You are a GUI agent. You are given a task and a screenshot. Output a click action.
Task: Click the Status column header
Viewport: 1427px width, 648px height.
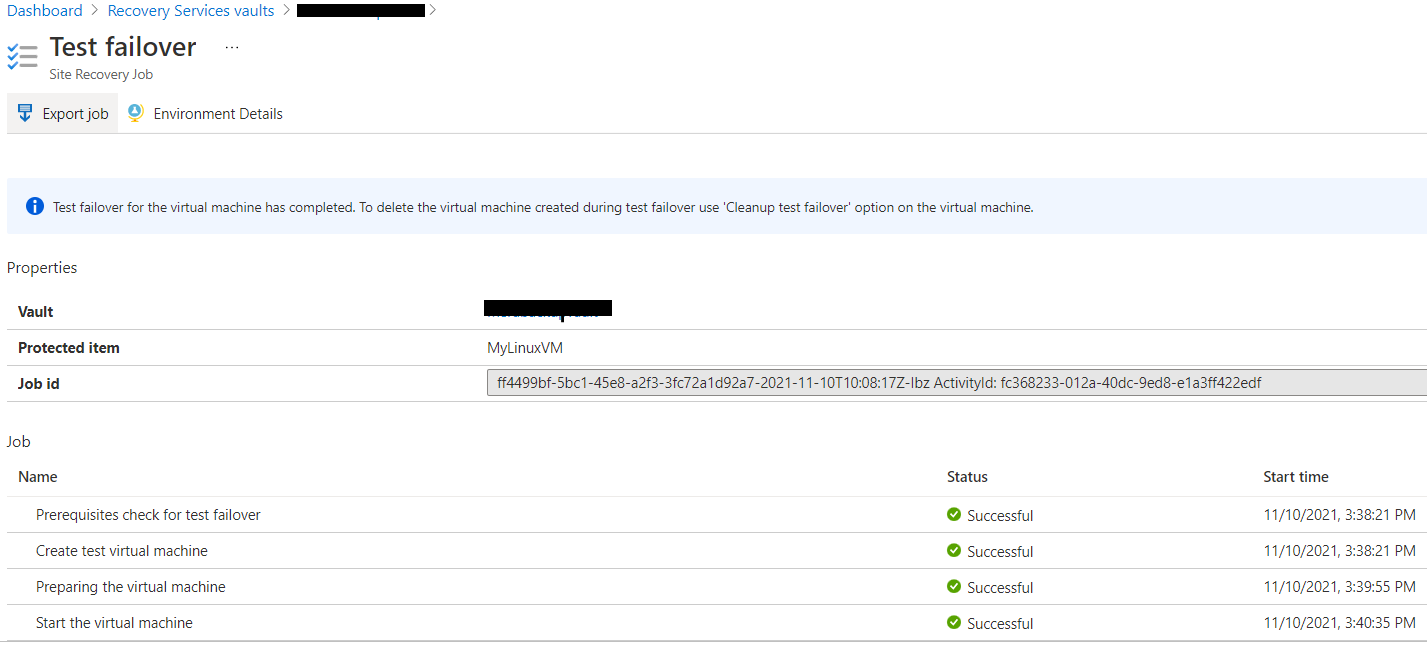tap(967, 477)
